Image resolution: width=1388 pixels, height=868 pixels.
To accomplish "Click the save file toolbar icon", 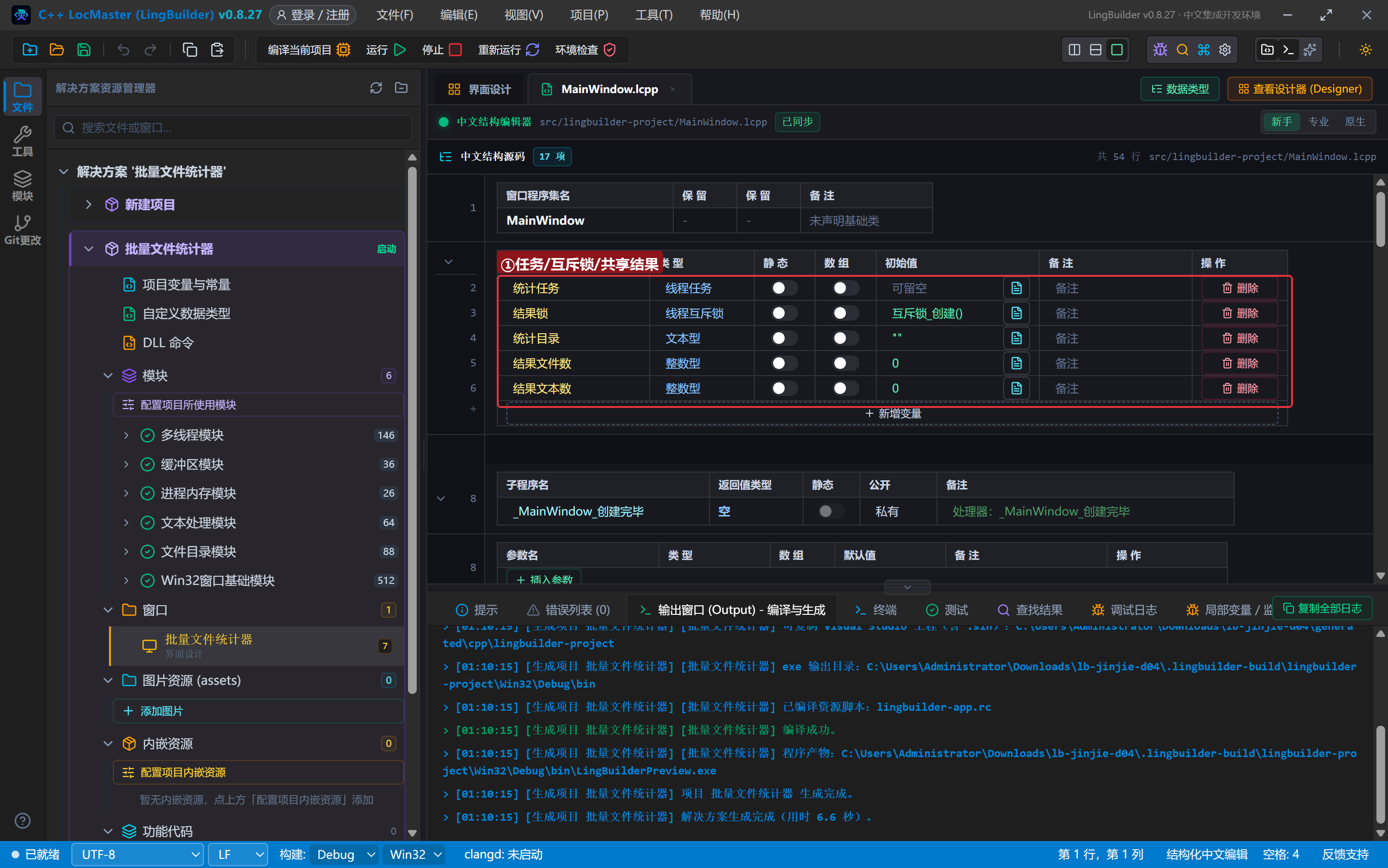I will 84,50.
